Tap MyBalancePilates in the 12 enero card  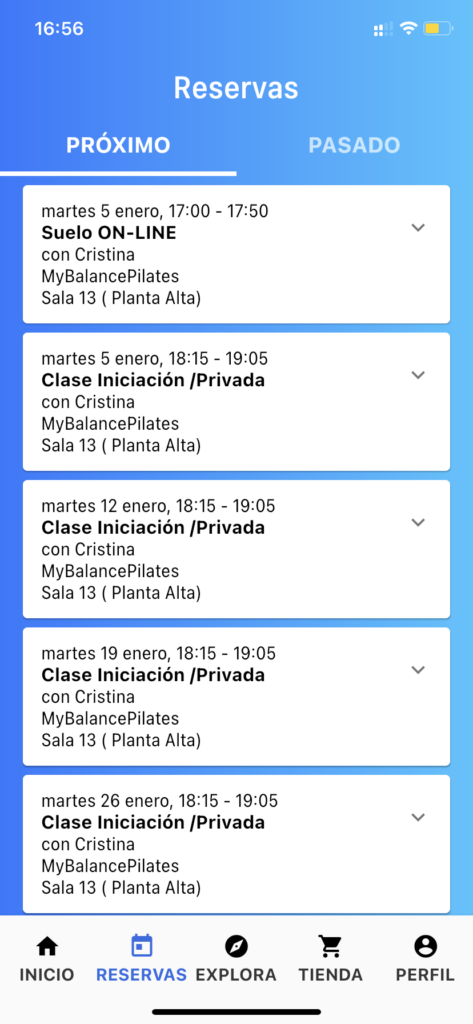coord(110,571)
